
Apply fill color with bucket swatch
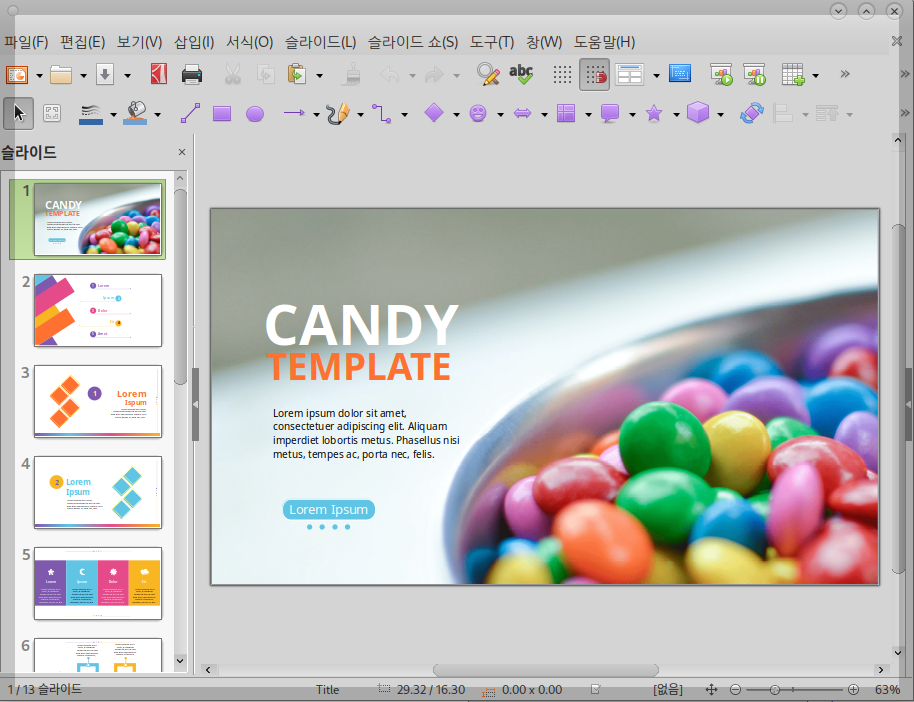(x=135, y=114)
